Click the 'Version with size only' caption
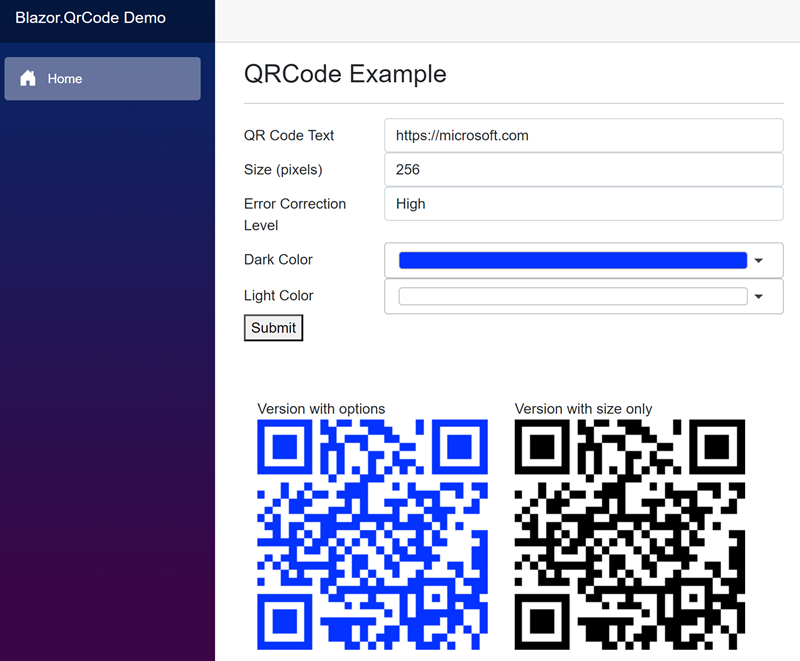The width and height of the screenshot is (800, 661). coord(583,409)
